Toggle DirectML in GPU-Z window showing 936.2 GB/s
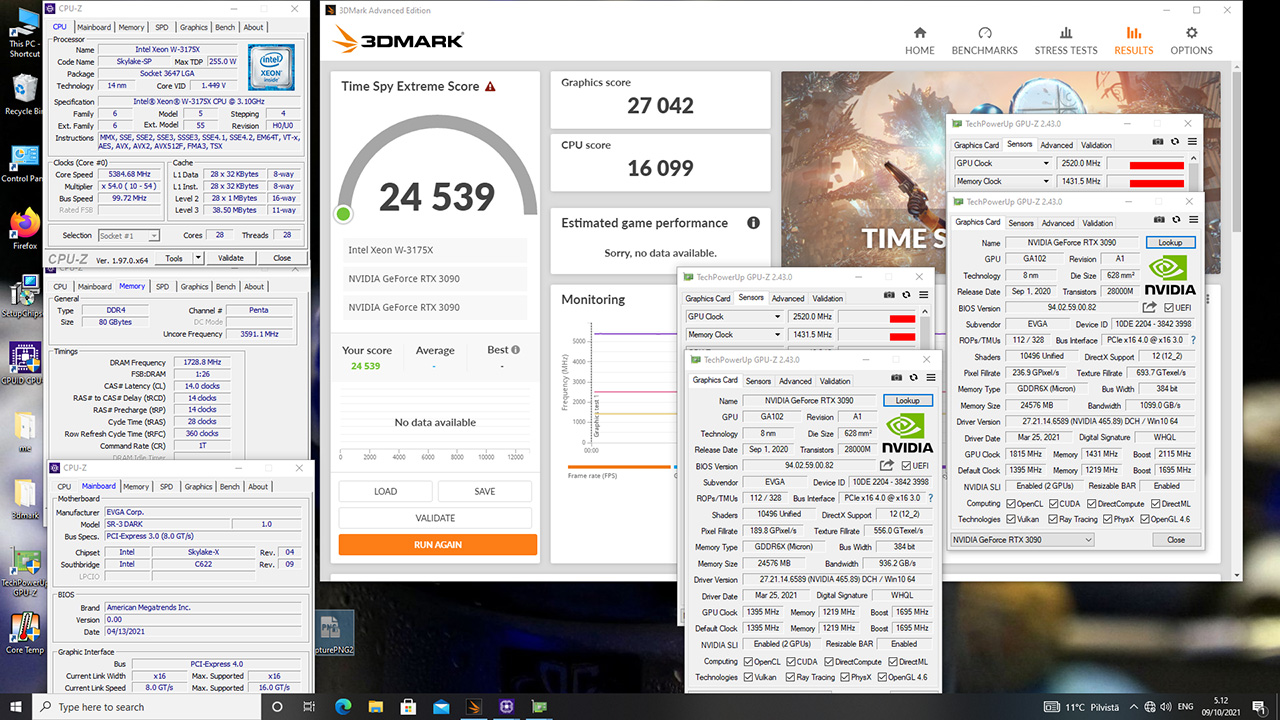The width and height of the screenshot is (1280, 720). coord(891,661)
